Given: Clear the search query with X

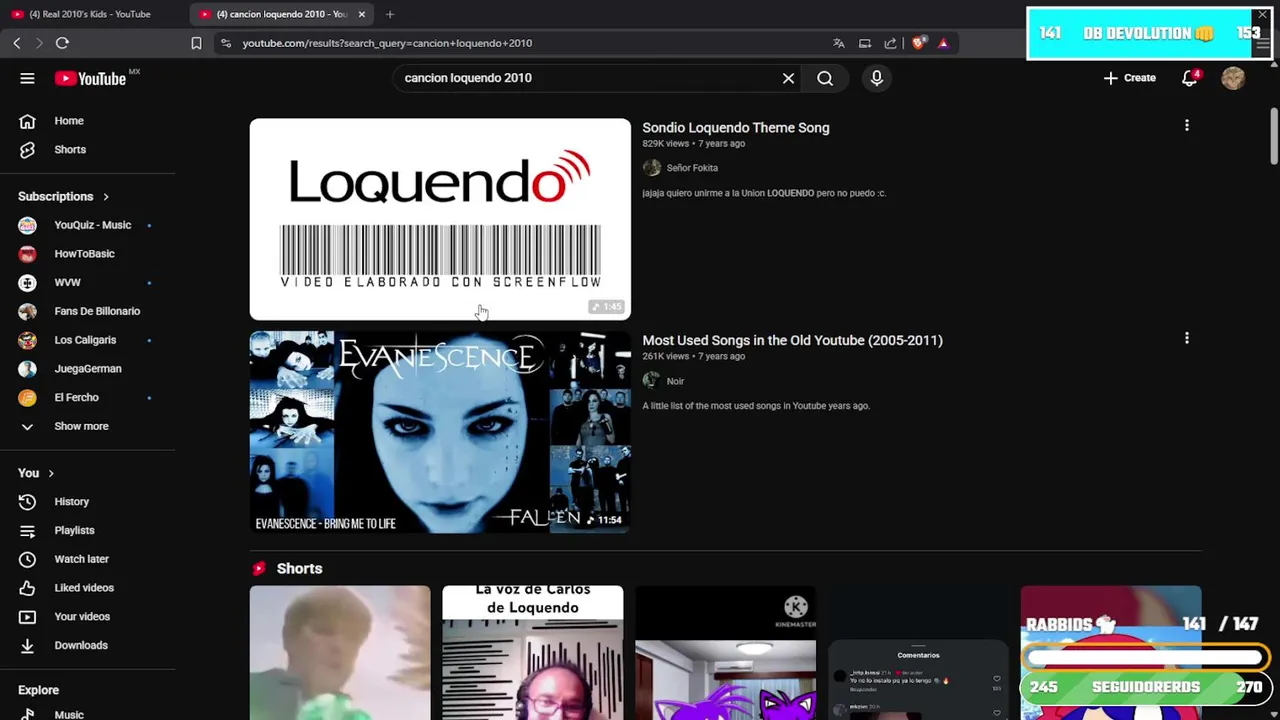Looking at the screenshot, I should pos(788,78).
